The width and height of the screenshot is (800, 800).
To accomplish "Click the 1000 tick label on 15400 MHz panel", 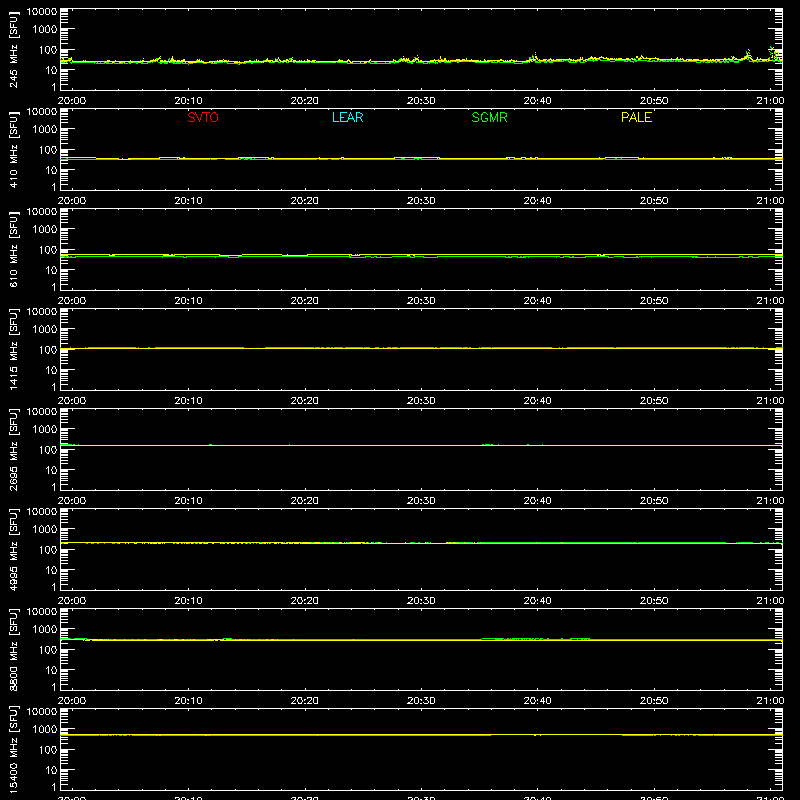I will (45, 730).
